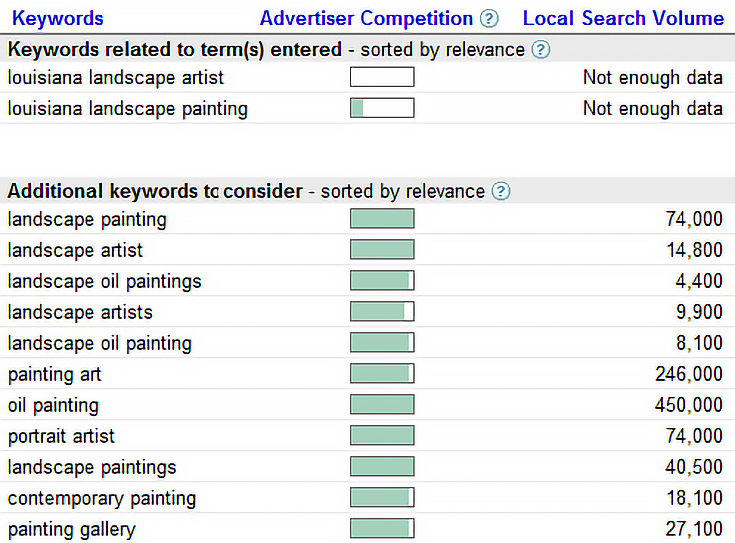The height and width of the screenshot is (543, 735).
Task: Select keyword 'landscape artists'
Action: coord(80,312)
